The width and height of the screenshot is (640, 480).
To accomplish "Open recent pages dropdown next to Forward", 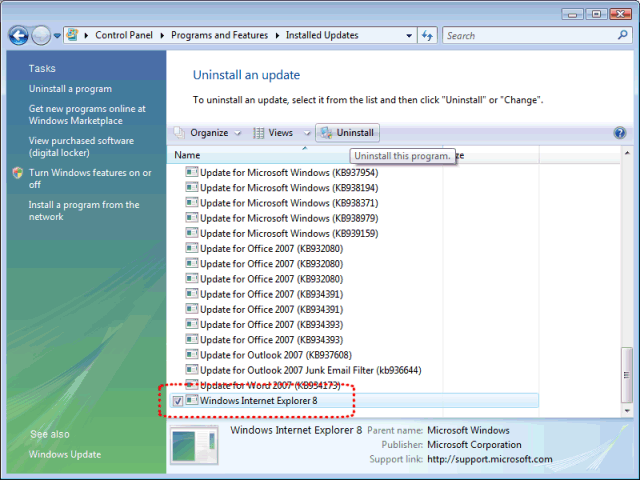I will tap(57, 36).
